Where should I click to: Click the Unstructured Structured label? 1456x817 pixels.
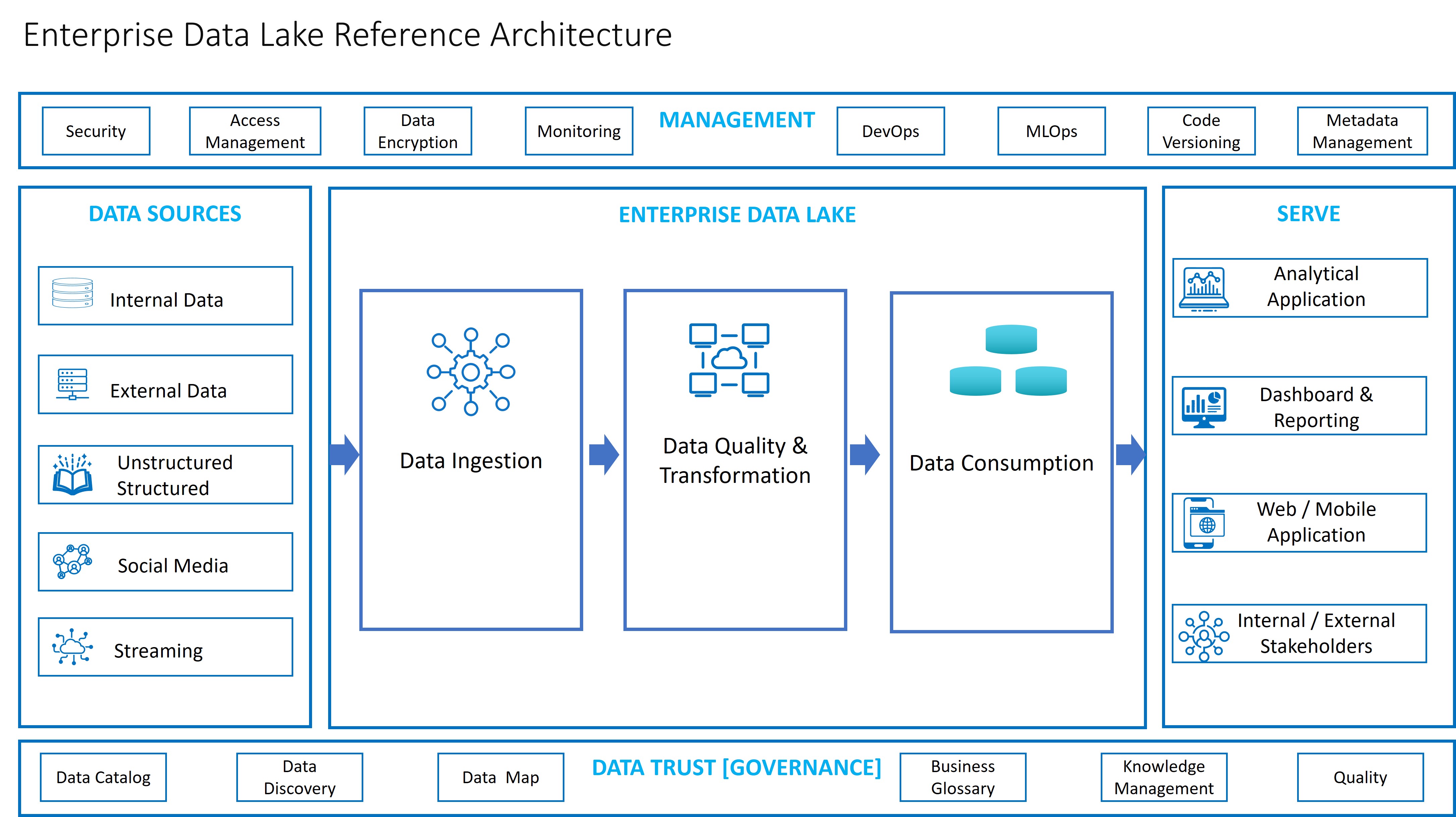point(175,475)
